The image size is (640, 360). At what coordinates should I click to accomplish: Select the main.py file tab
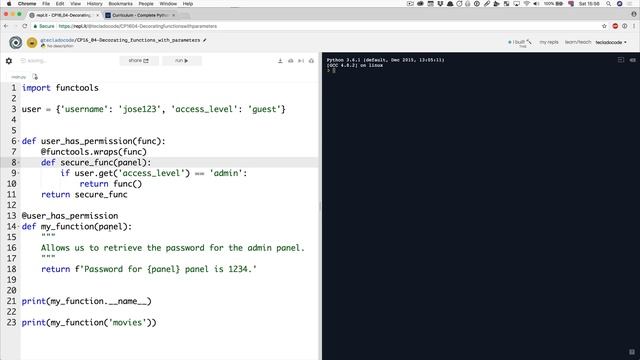(x=18, y=77)
